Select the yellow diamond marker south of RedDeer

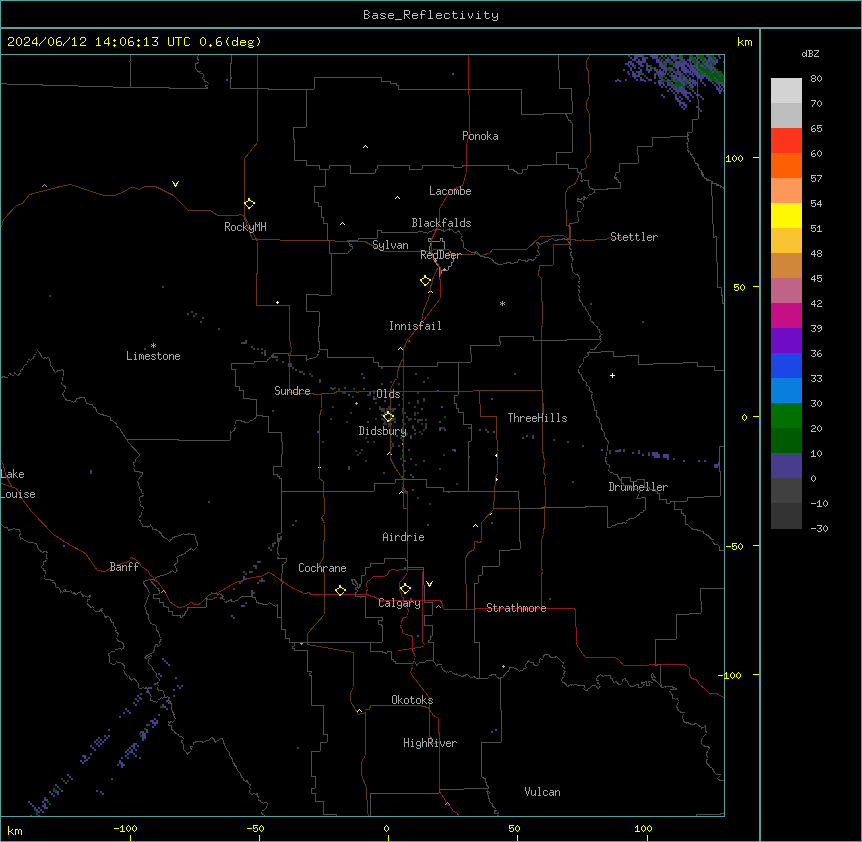click(426, 280)
